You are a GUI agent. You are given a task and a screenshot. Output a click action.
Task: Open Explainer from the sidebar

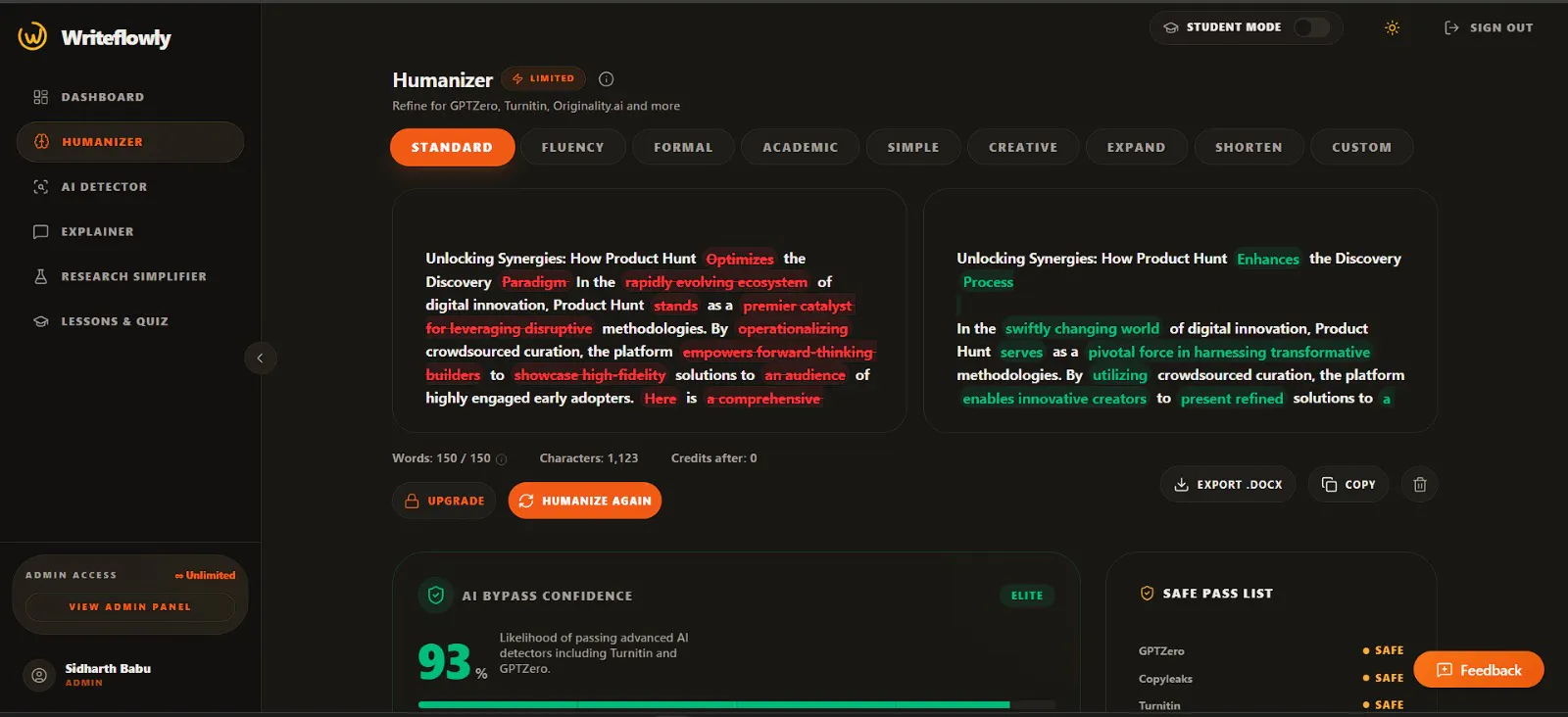point(130,232)
